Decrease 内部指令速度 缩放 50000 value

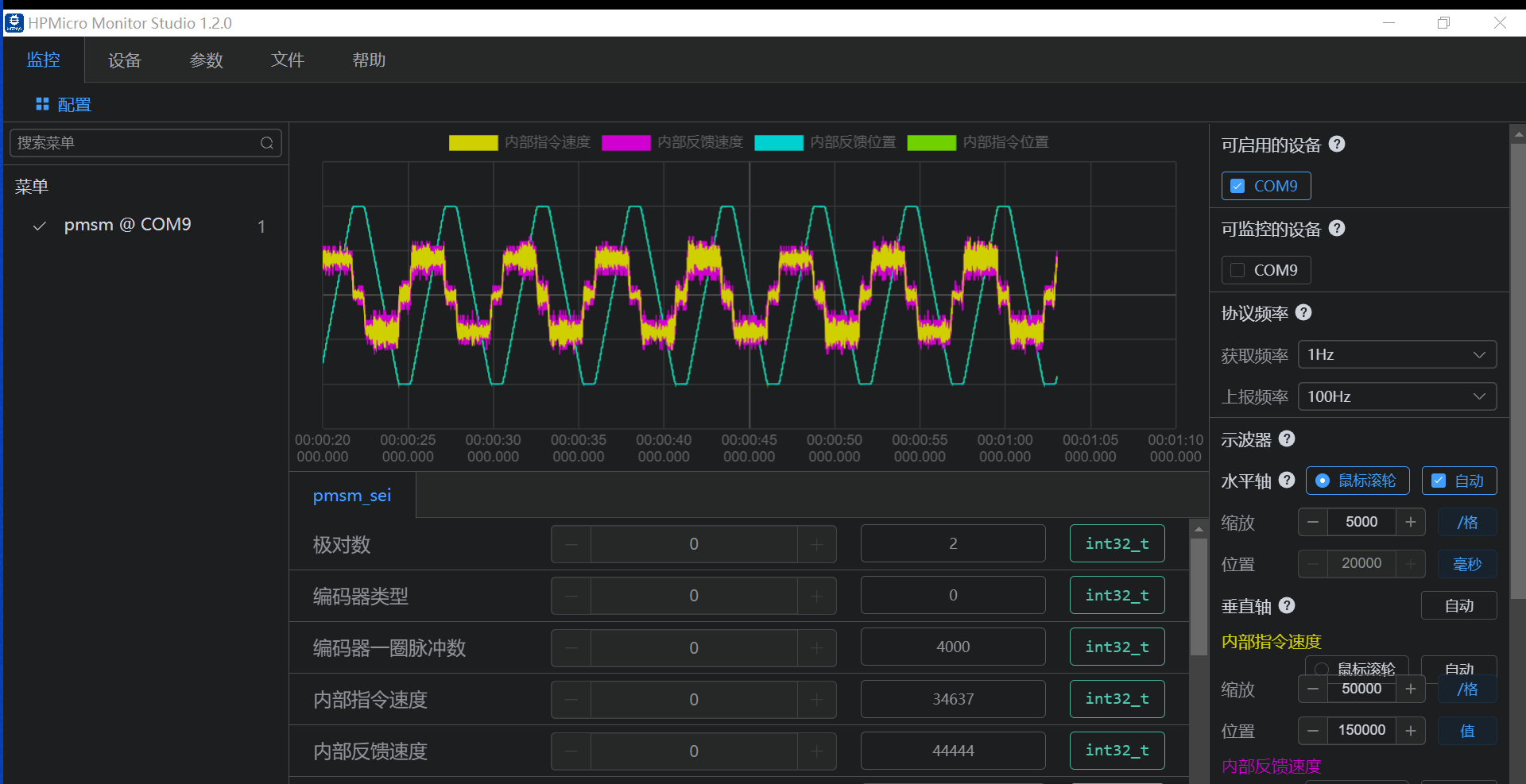(1313, 689)
